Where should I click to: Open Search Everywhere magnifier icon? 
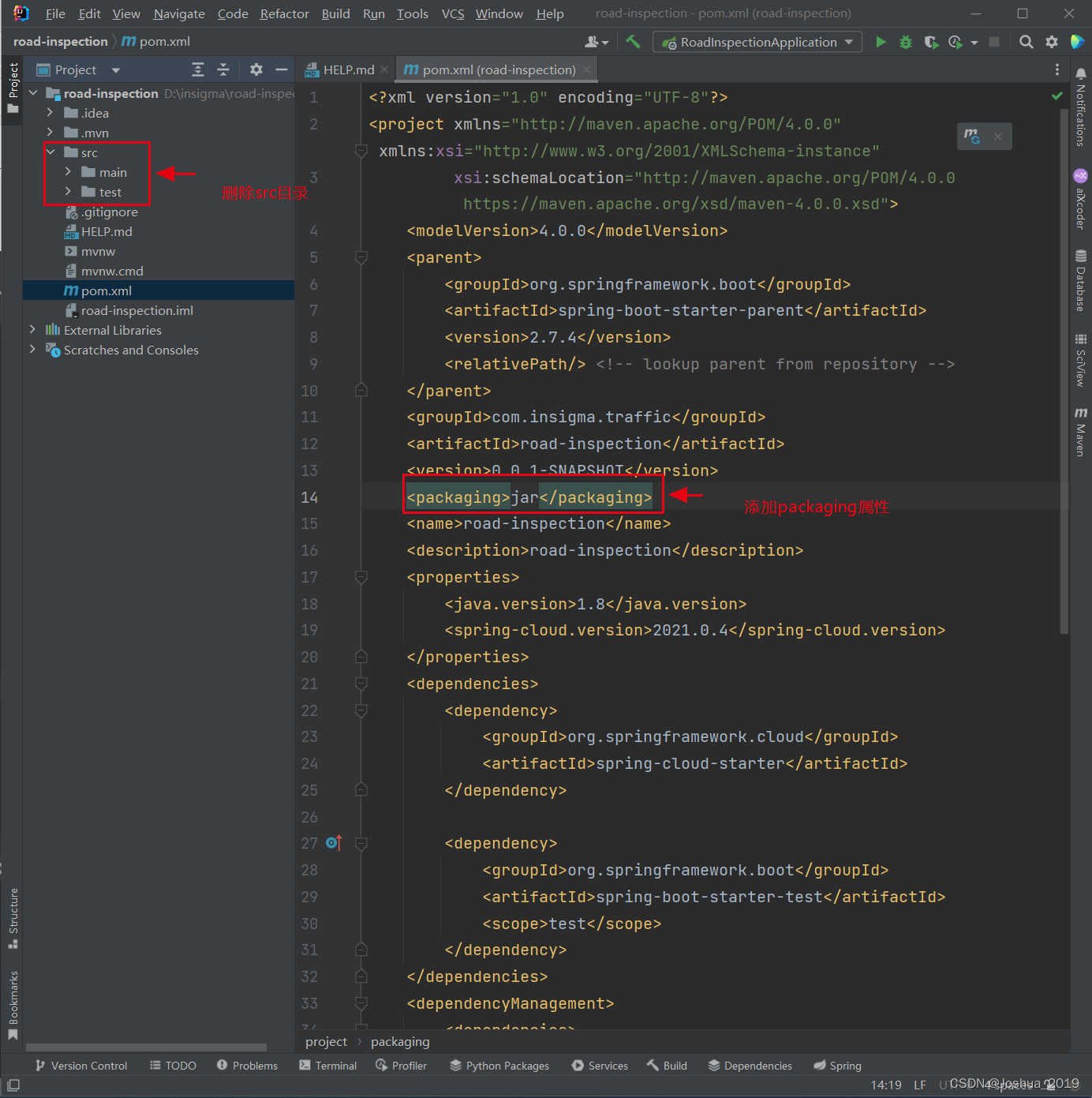(x=1026, y=42)
